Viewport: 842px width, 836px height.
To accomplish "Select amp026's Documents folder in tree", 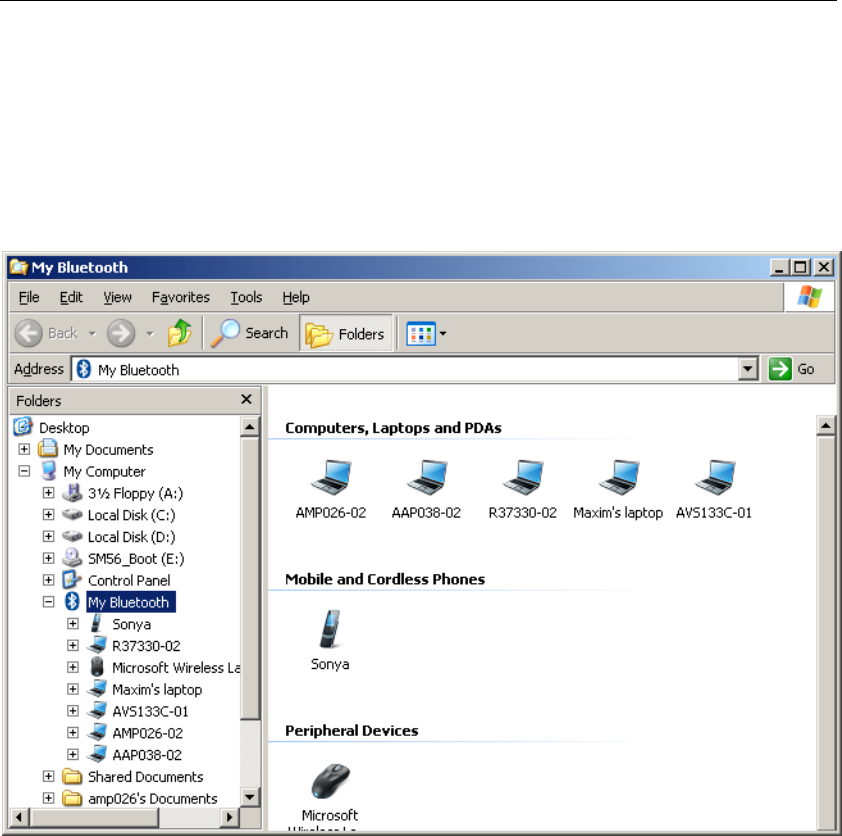I will click(x=153, y=799).
